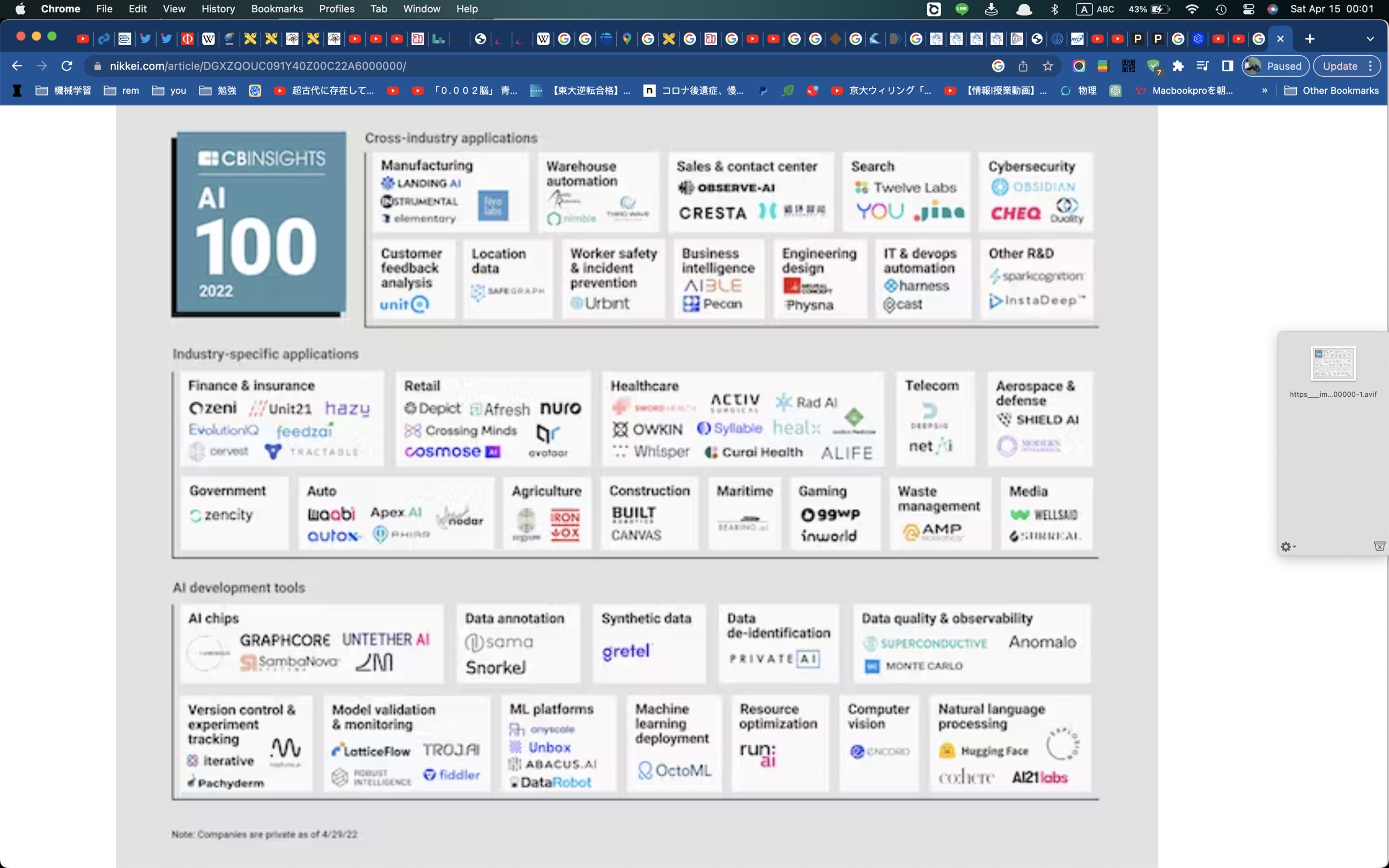Open the green leaf icon bookmark
Image resolution: width=1389 pixels, height=868 pixels.
coord(788,90)
